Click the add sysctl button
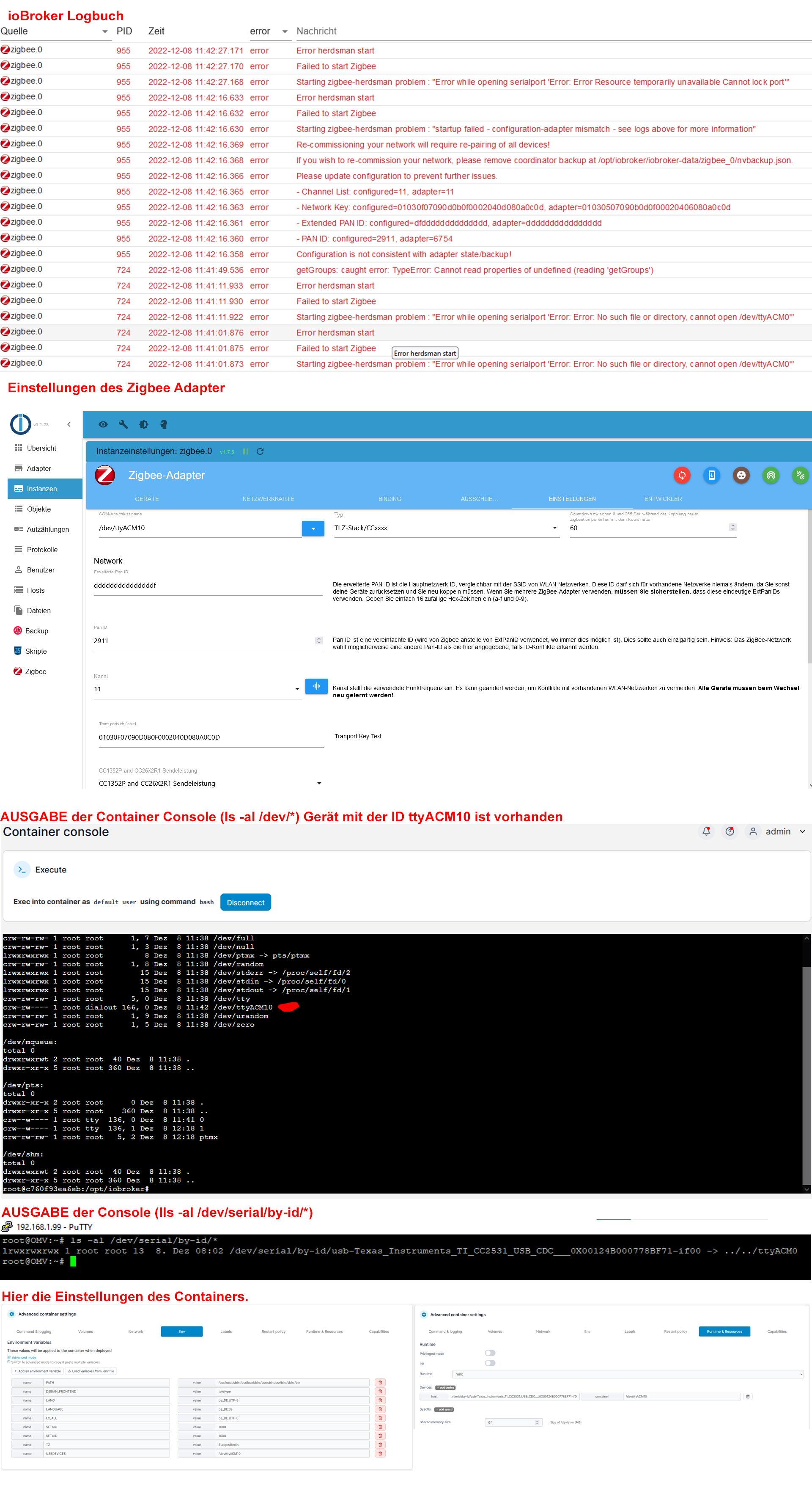The image size is (812, 1502). coord(444,1409)
